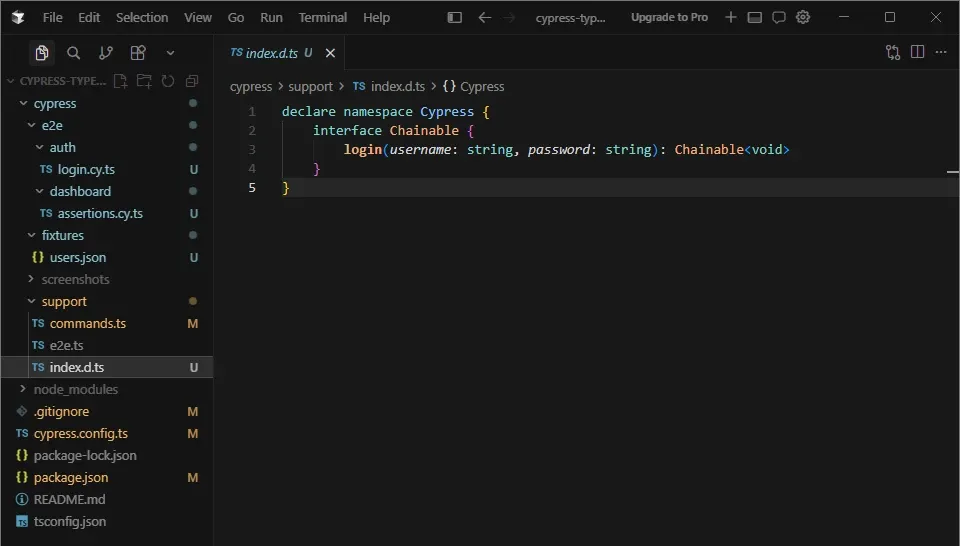The image size is (960, 546).
Task: Open the Edit menu
Action: pos(89,18)
